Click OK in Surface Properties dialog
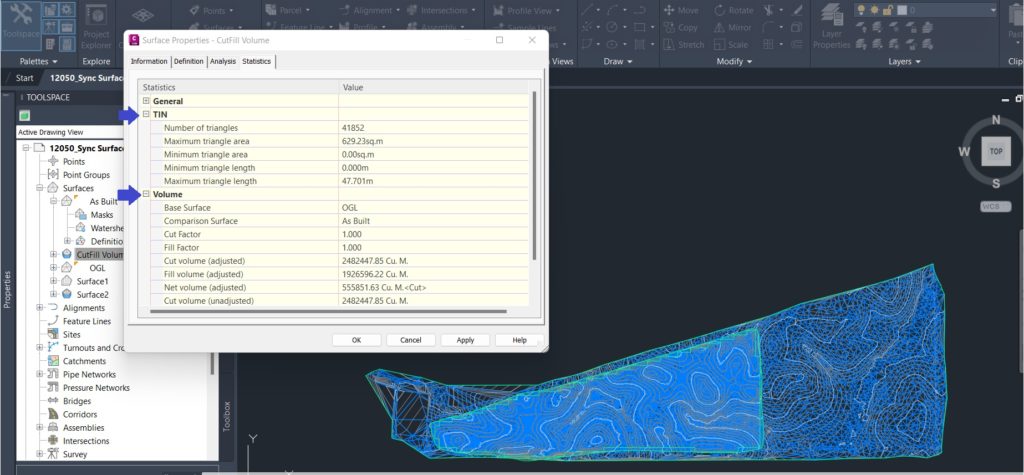 357,340
